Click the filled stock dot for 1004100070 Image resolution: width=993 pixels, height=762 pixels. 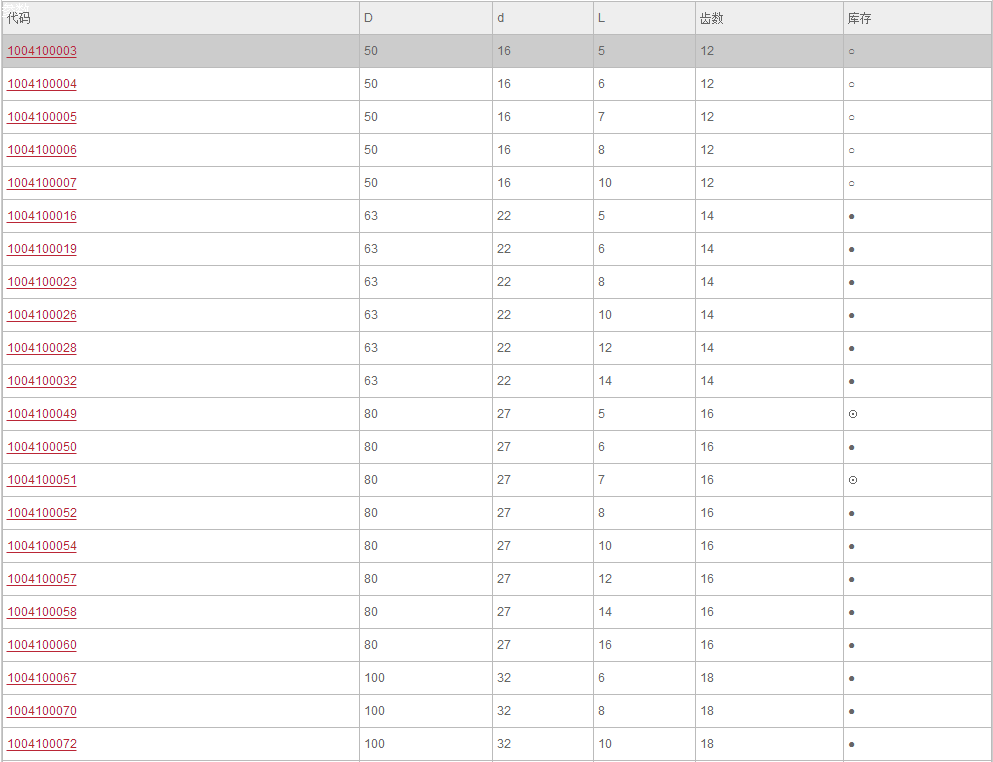click(852, 711)
